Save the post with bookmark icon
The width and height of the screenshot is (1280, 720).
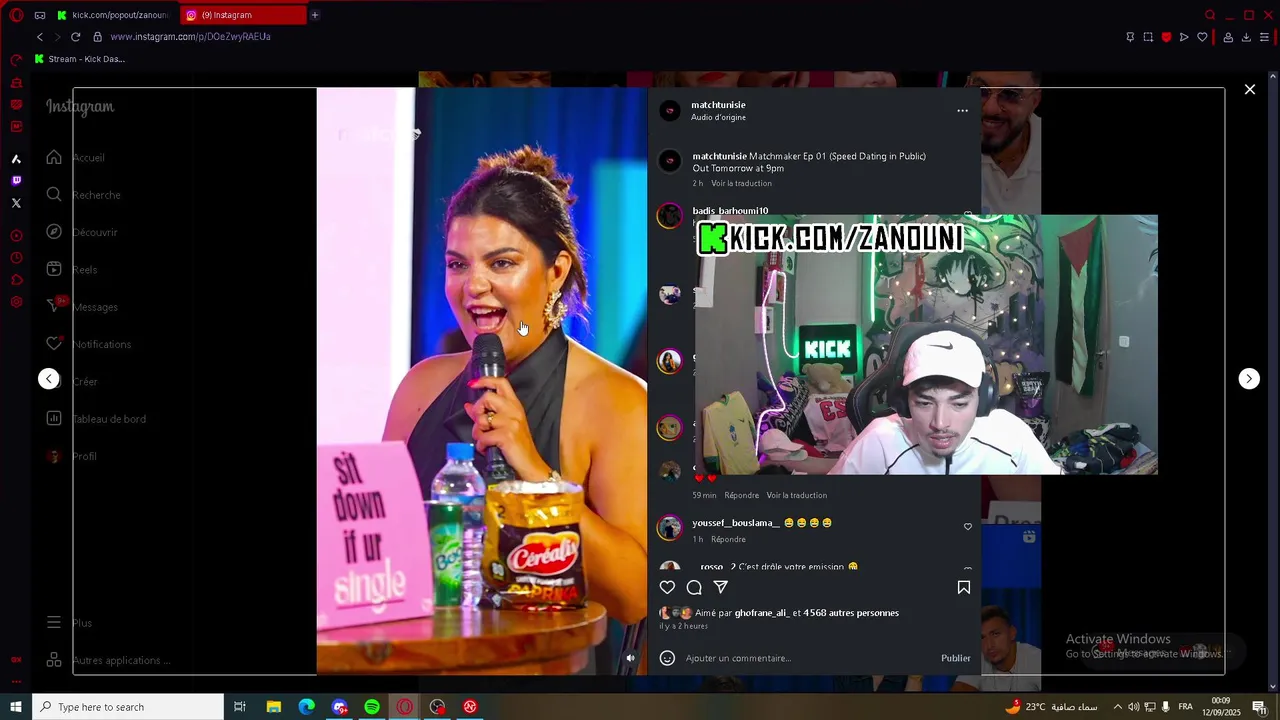tap(964, 588)
